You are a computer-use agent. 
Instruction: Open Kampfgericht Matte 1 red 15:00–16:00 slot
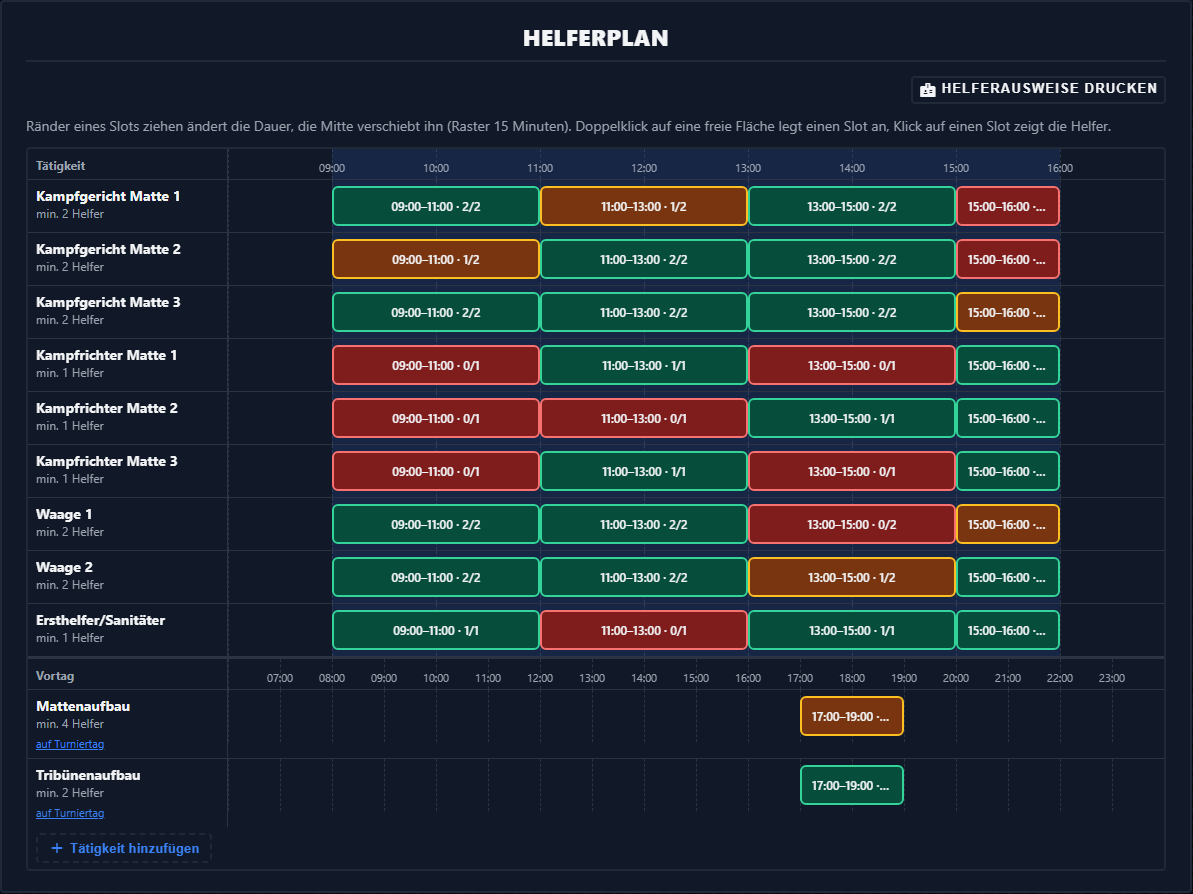[x=1007, y=206]
